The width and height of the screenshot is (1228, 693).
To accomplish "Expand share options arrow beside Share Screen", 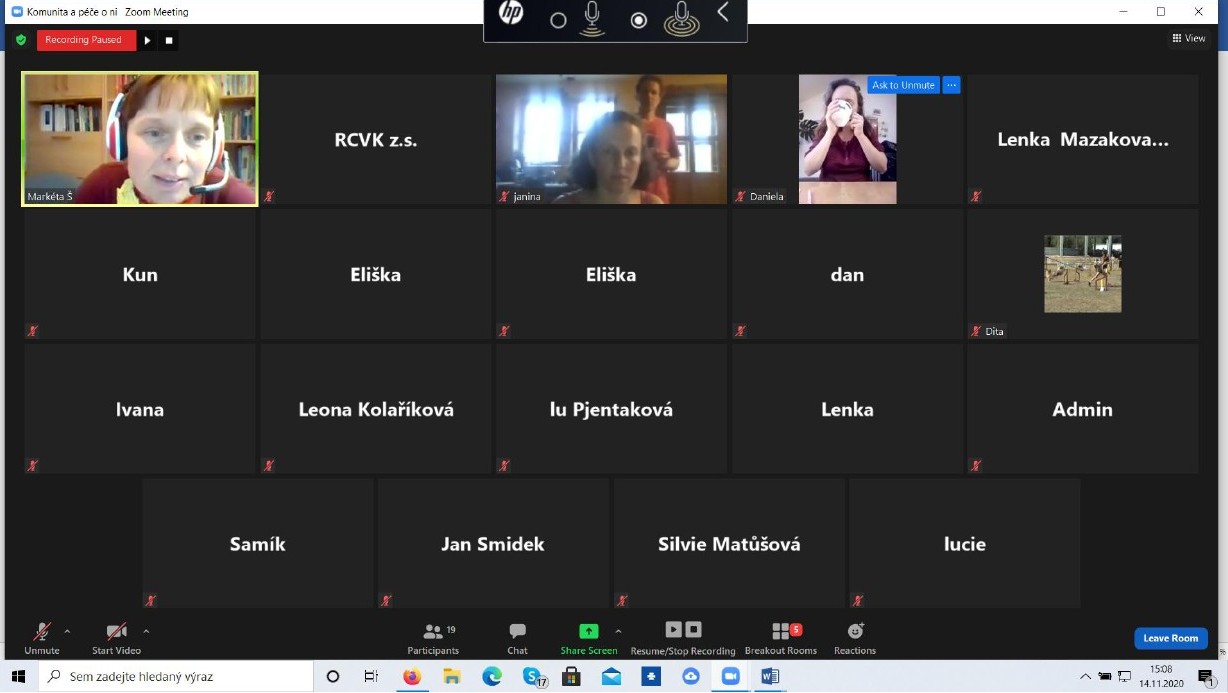I will tap(618, 631).
